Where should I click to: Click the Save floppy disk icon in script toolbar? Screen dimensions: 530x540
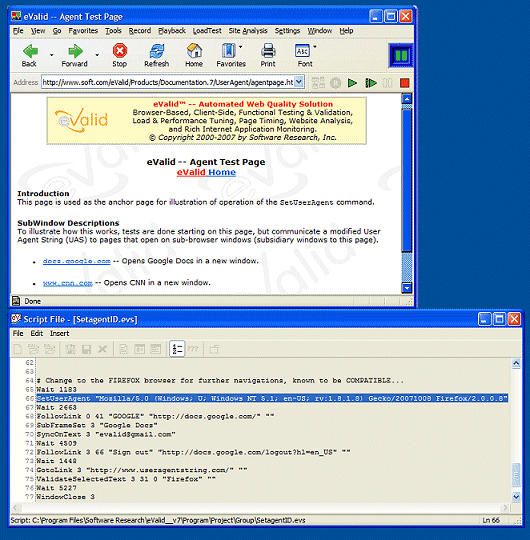click(x=86, y=350)
